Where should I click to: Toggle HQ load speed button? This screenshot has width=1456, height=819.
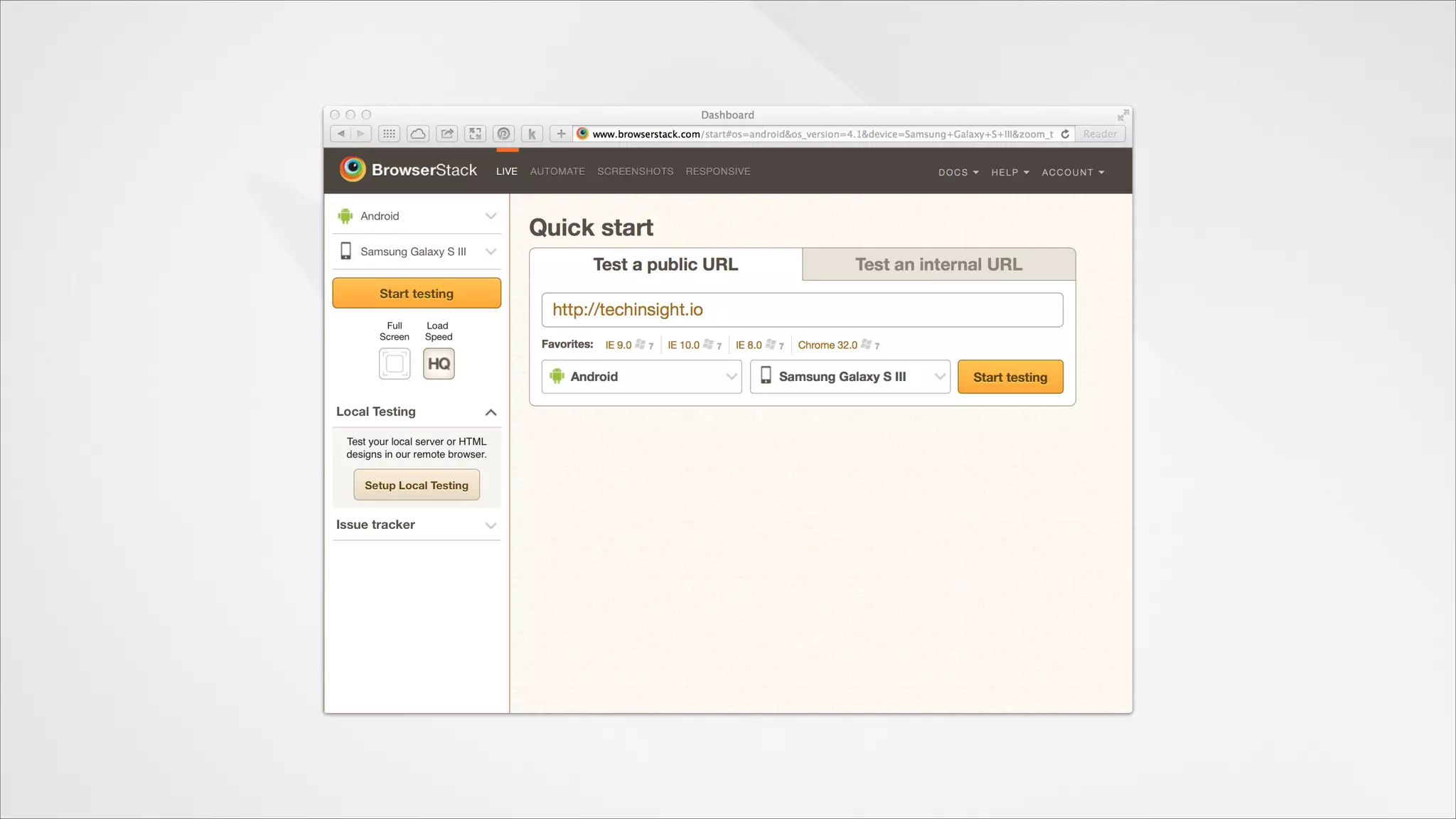pos(439,364)
